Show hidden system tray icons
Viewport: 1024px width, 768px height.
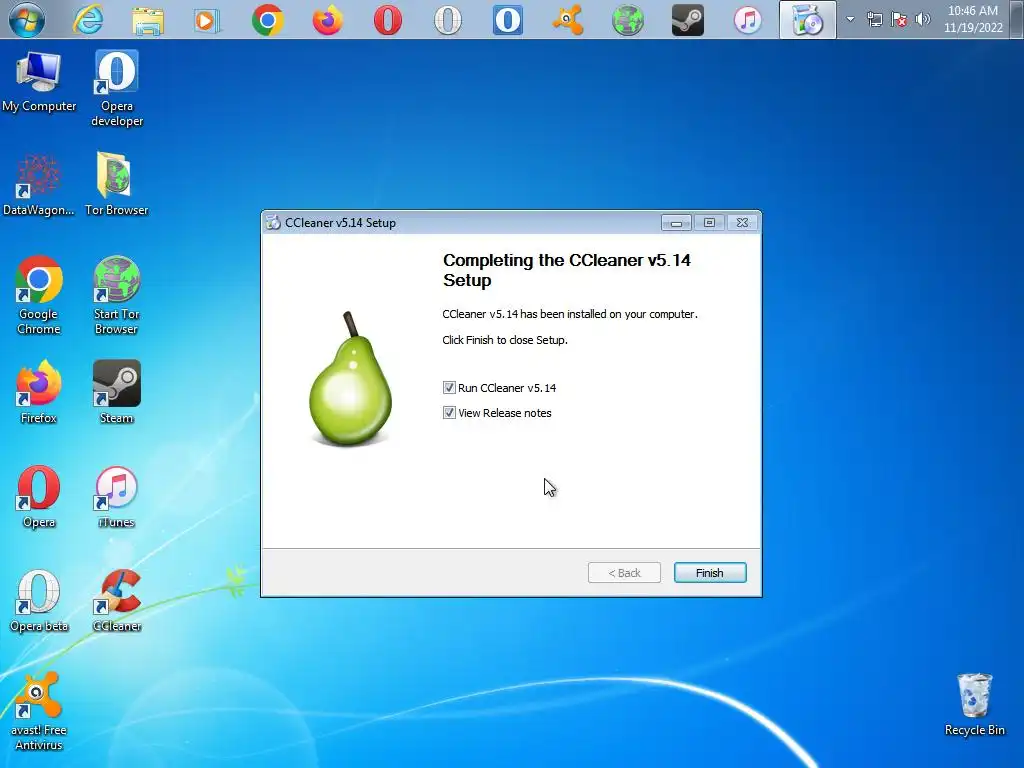pos(850,19)
